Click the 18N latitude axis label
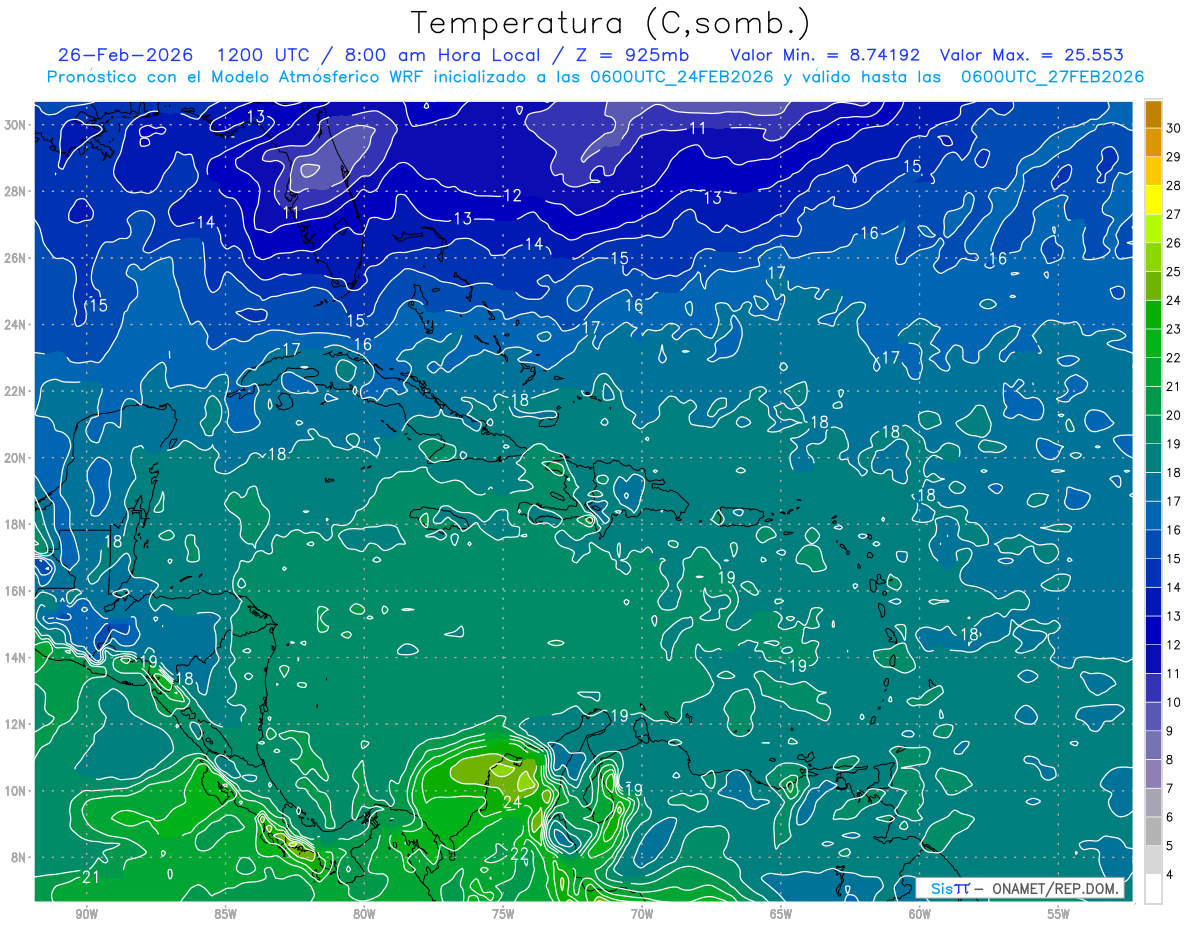The width and height of the screenshot is (1200, 927). tap(16, 524)
